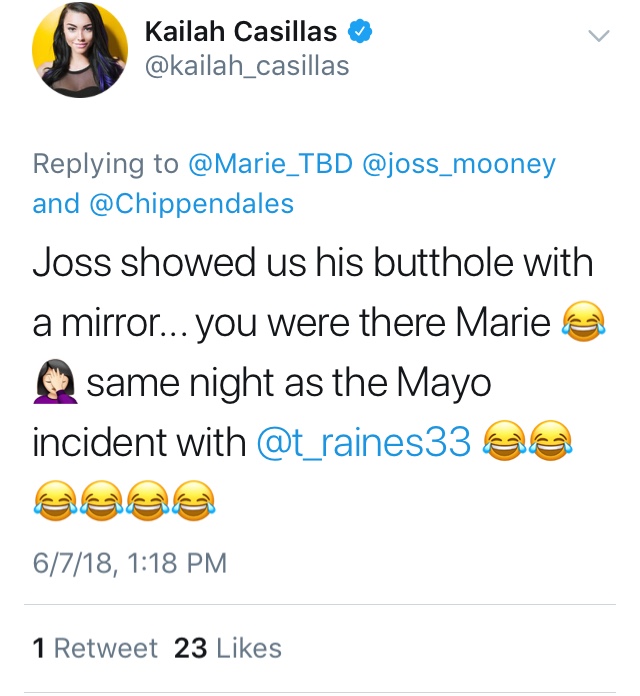
Task: Click last laughing emoji on last line
Action: point(194,500)
